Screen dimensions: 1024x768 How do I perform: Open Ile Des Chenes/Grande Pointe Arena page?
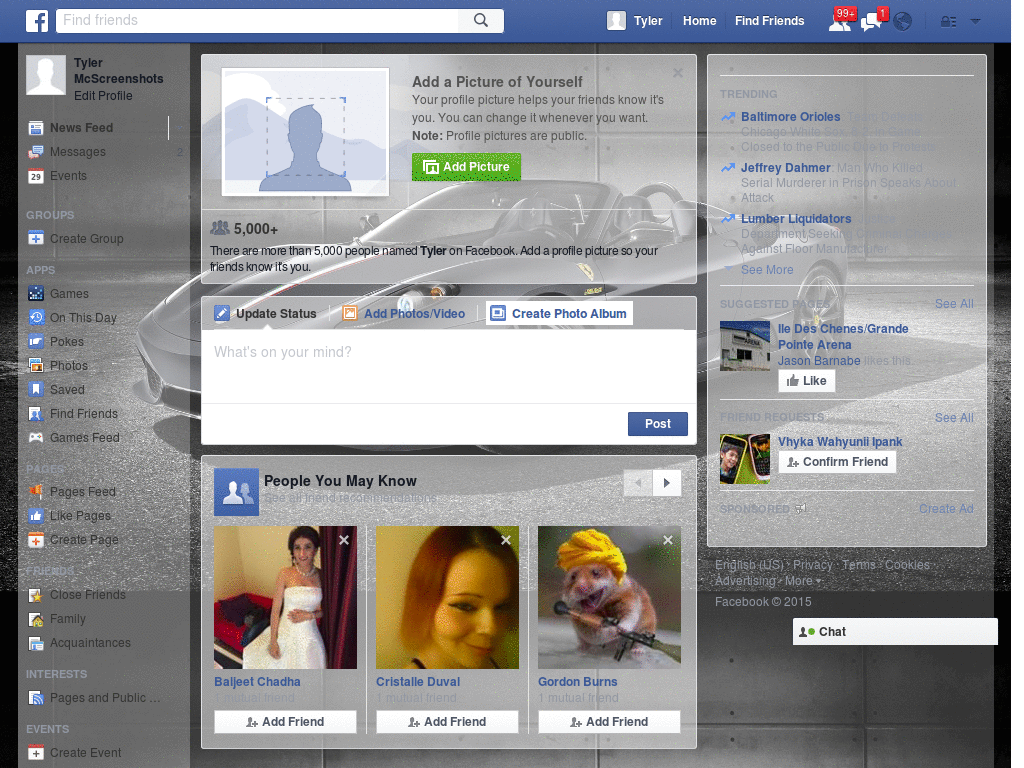click(x=842, y=336)
